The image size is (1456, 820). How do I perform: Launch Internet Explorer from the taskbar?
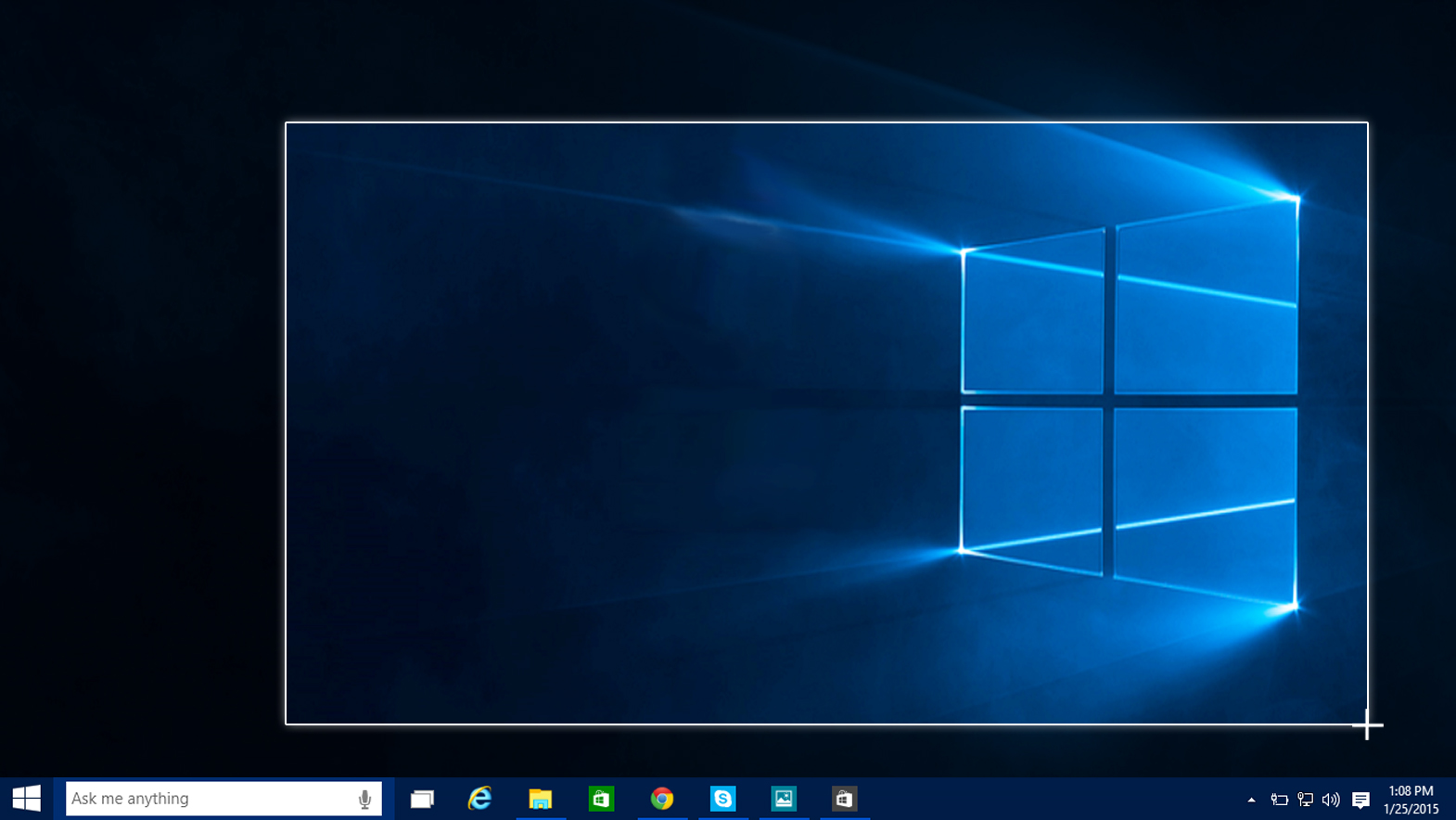pos(479,799)
